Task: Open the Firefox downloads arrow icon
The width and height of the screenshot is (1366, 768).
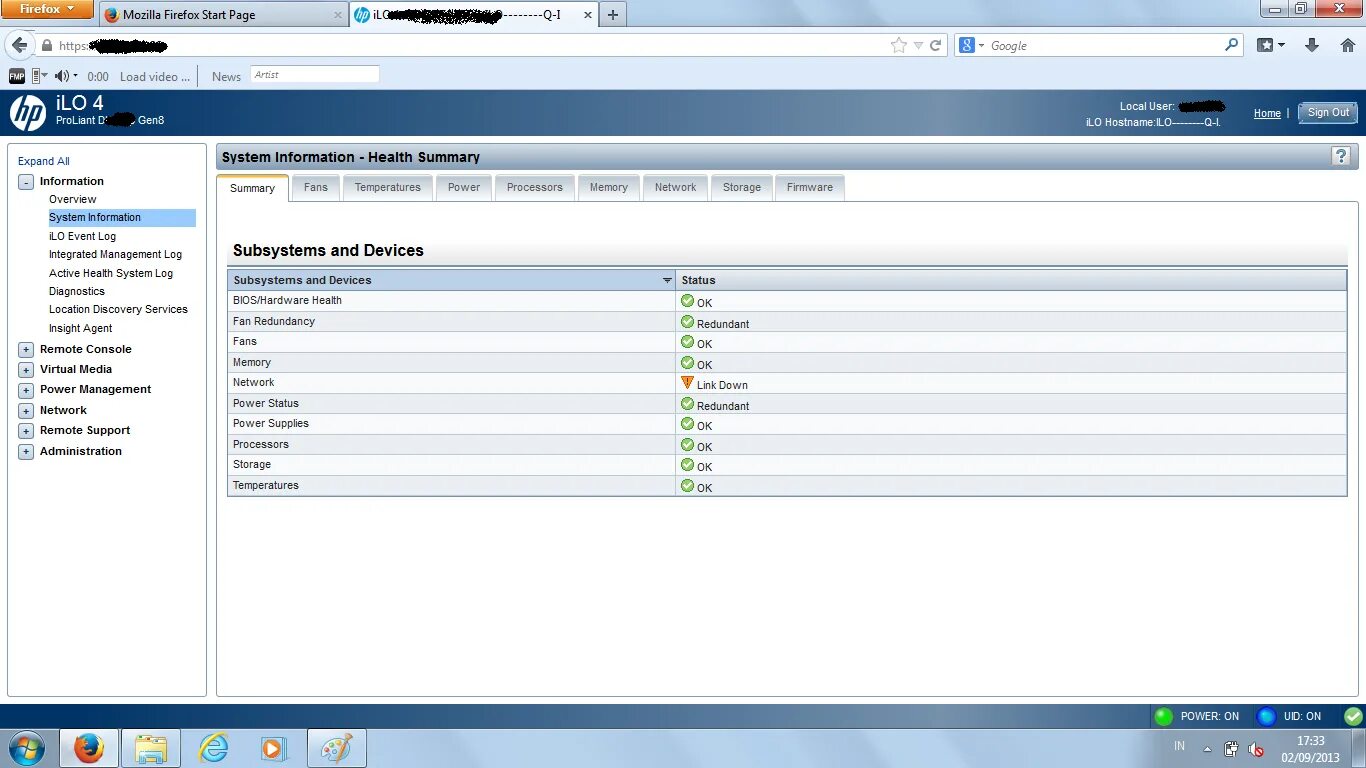Action: tap(1312, 45)
